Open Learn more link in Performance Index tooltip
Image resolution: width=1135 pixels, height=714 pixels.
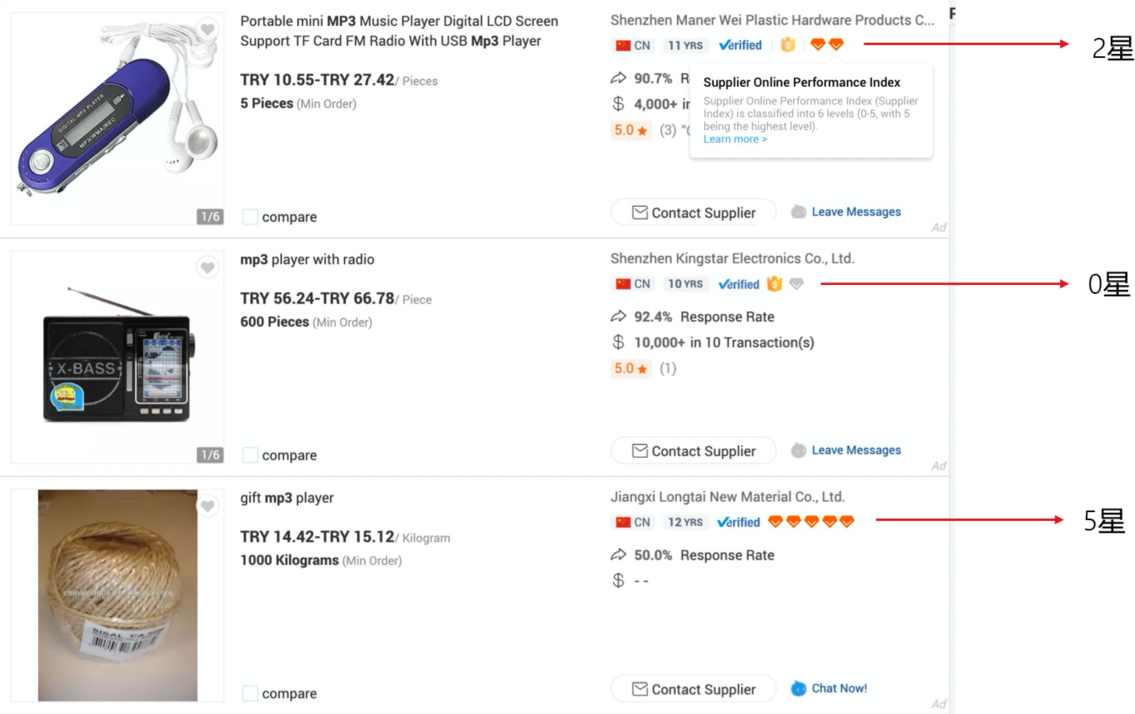[735, 139]
